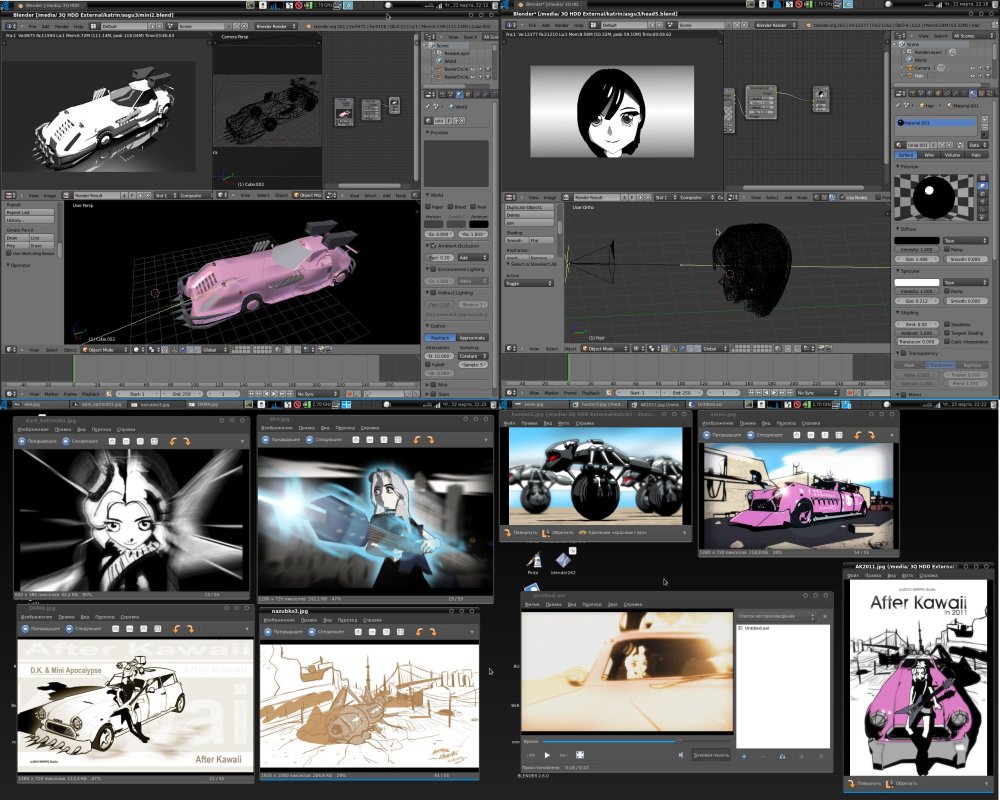Click Duplicate Objects in head5.blend tool shelf
Image resolution: width=1000 pixels, height=800 pixels.
(529, 207)
